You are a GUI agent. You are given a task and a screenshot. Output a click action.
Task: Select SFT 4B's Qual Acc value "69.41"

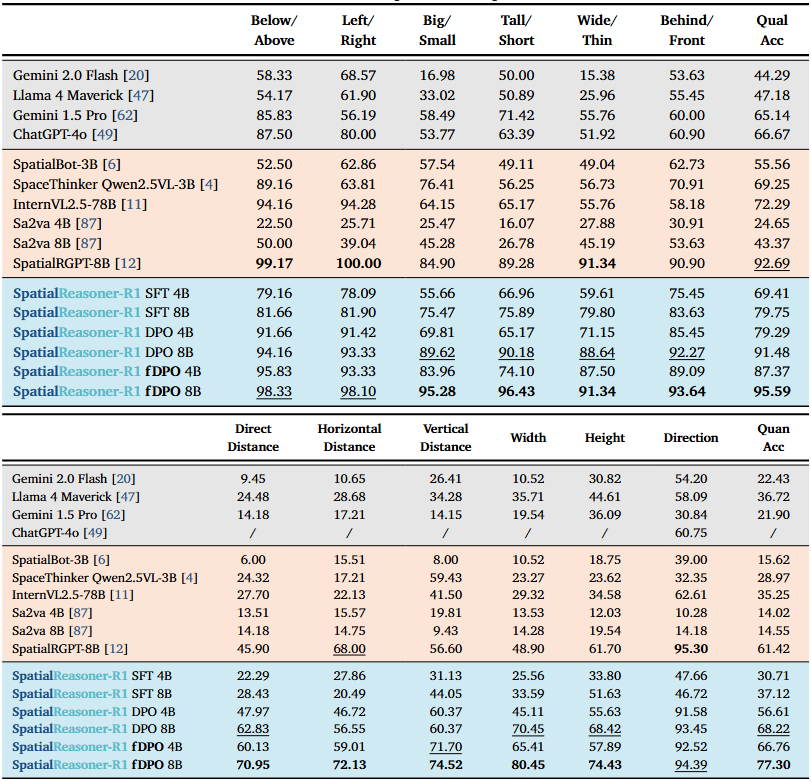(x=772, y=293)
